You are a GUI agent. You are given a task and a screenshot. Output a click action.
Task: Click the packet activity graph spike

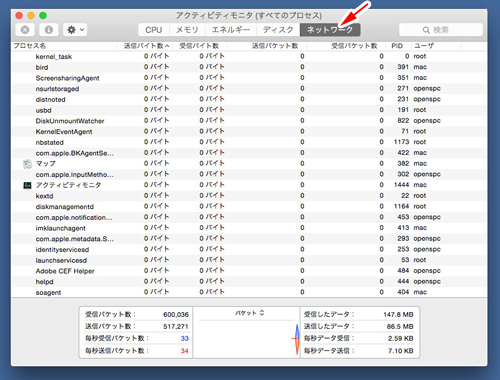[296, 339]
